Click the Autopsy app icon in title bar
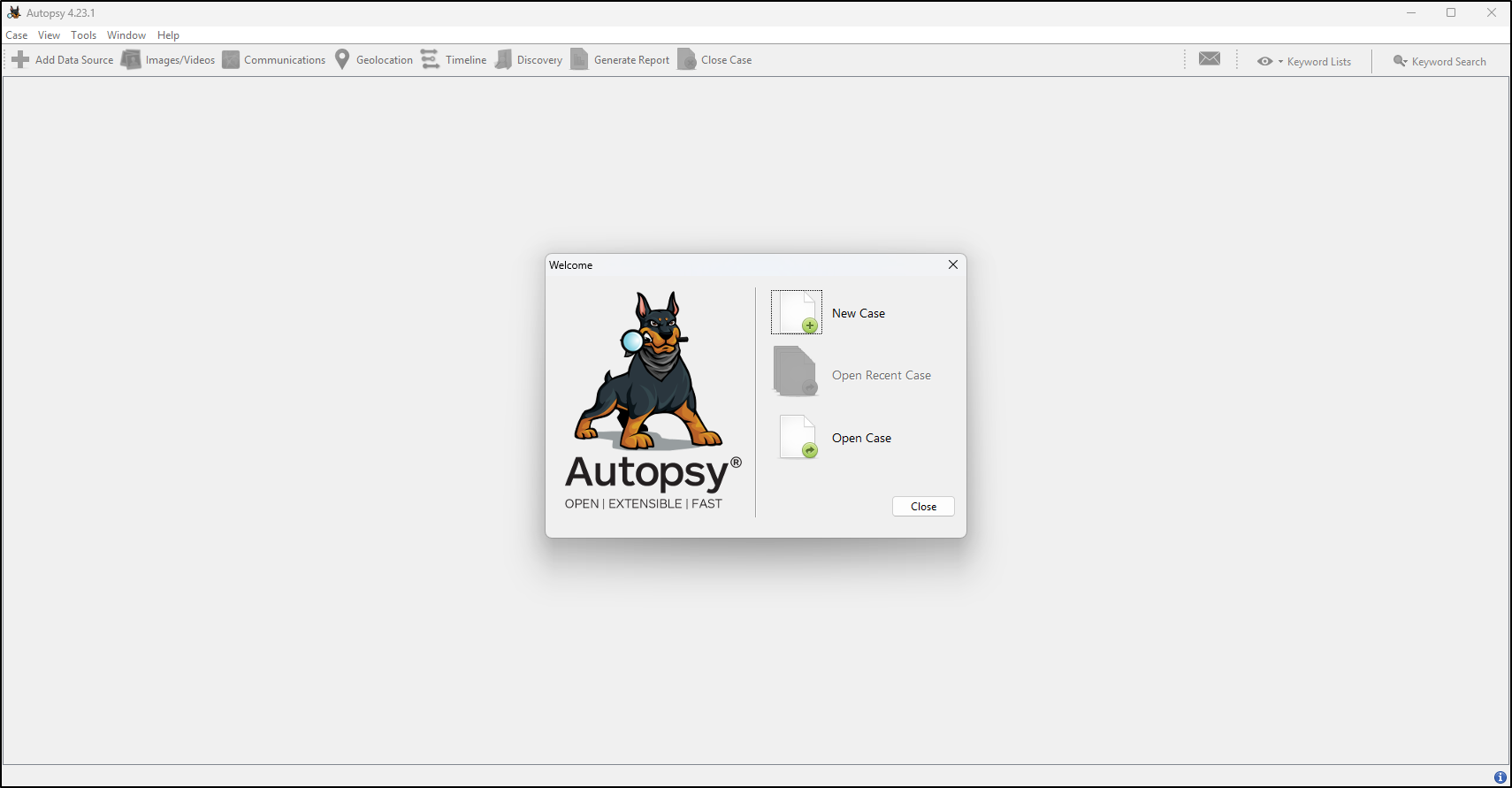This screenshot has width=1512, height=788. [14, 12]
